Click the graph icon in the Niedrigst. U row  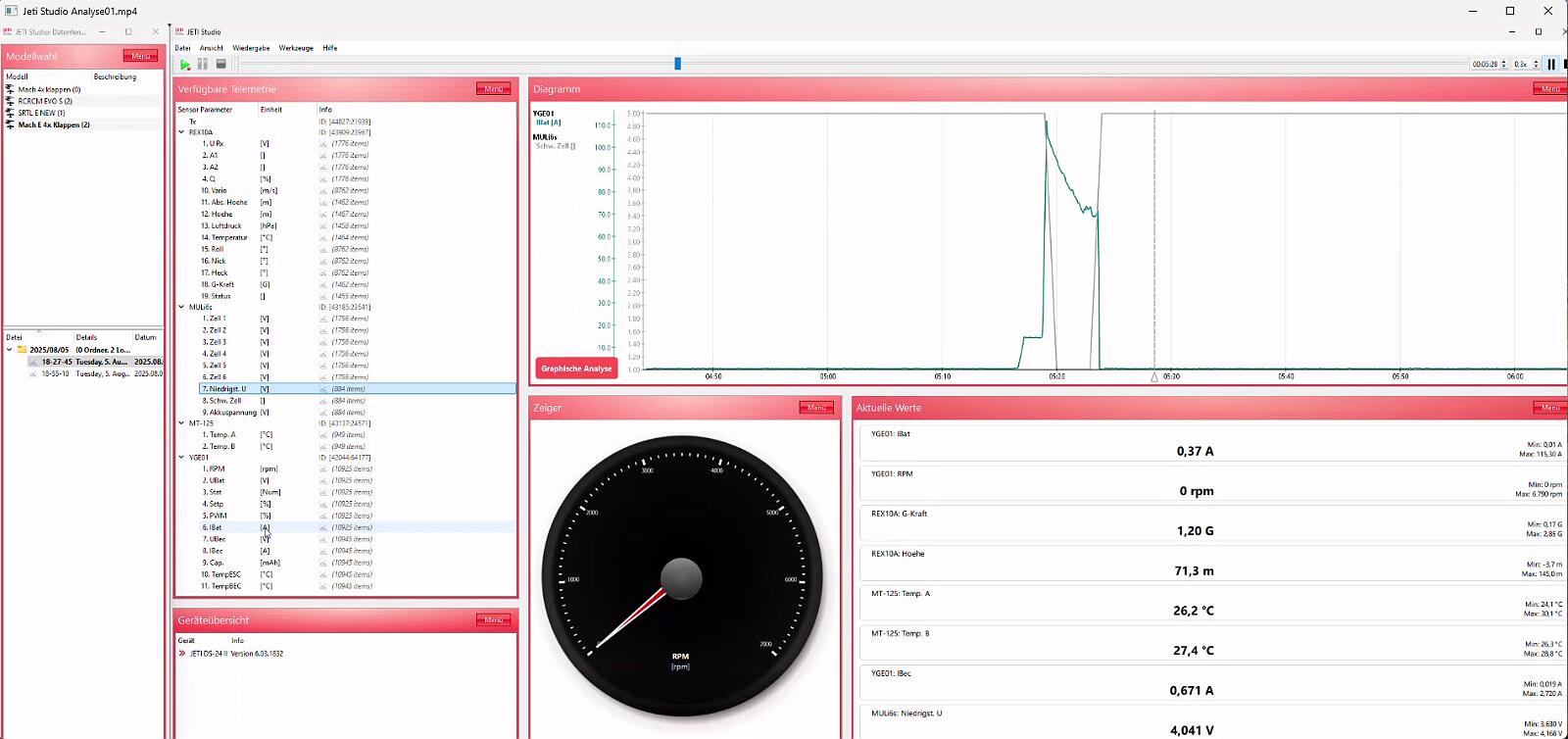coord(323,389)
